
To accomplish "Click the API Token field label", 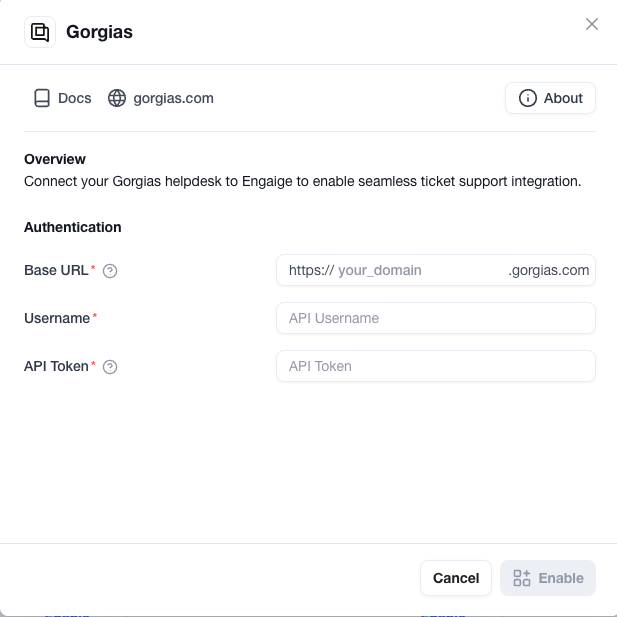I will pyautogui.click(x=56, y=366).
